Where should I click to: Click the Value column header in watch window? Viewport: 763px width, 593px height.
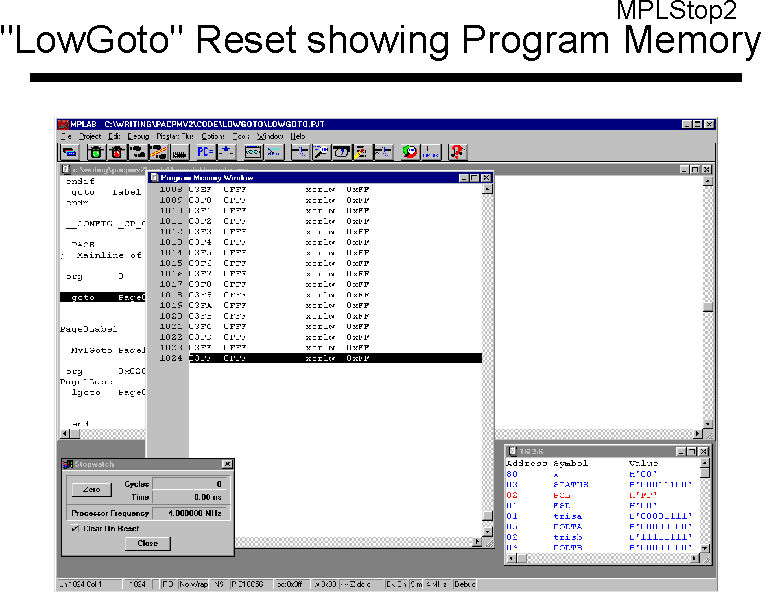point(643,464)
